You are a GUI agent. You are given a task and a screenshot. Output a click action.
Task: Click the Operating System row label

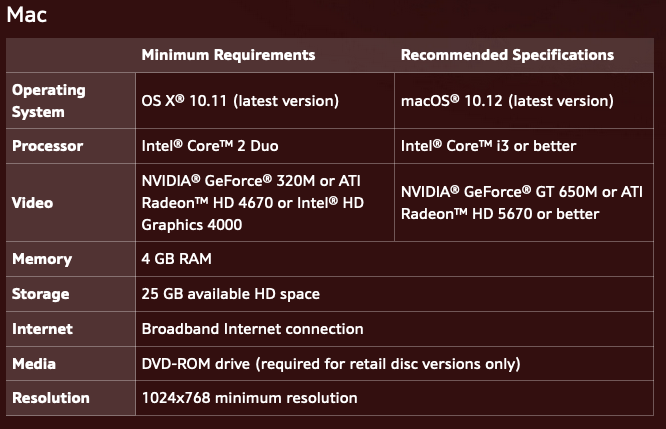tap(48, 101)
